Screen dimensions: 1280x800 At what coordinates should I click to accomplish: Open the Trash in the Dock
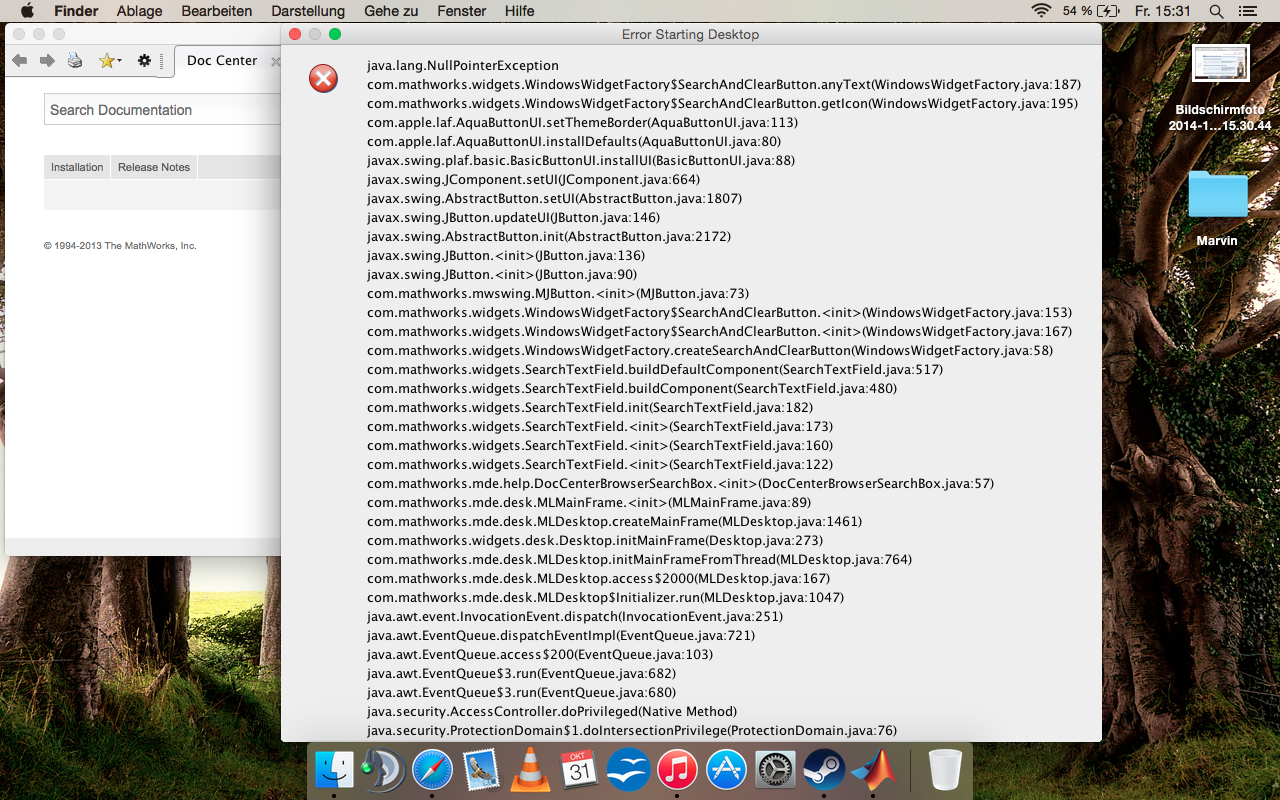944,770
